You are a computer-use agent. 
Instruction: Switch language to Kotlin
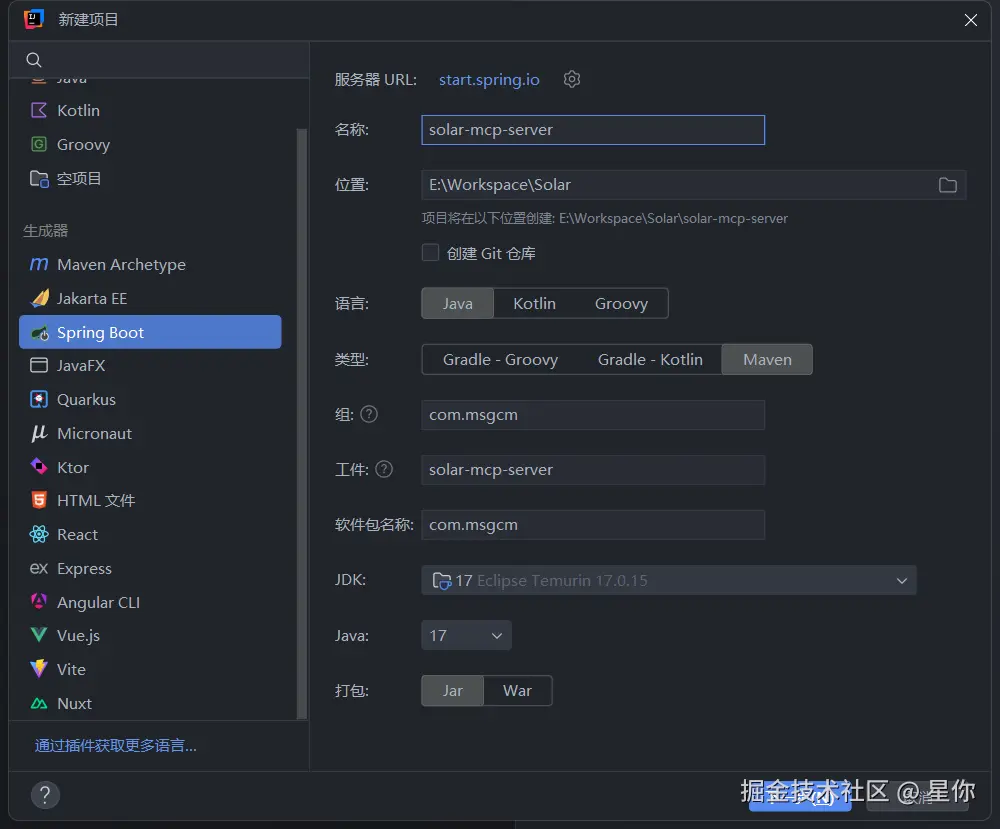point(534,304)
